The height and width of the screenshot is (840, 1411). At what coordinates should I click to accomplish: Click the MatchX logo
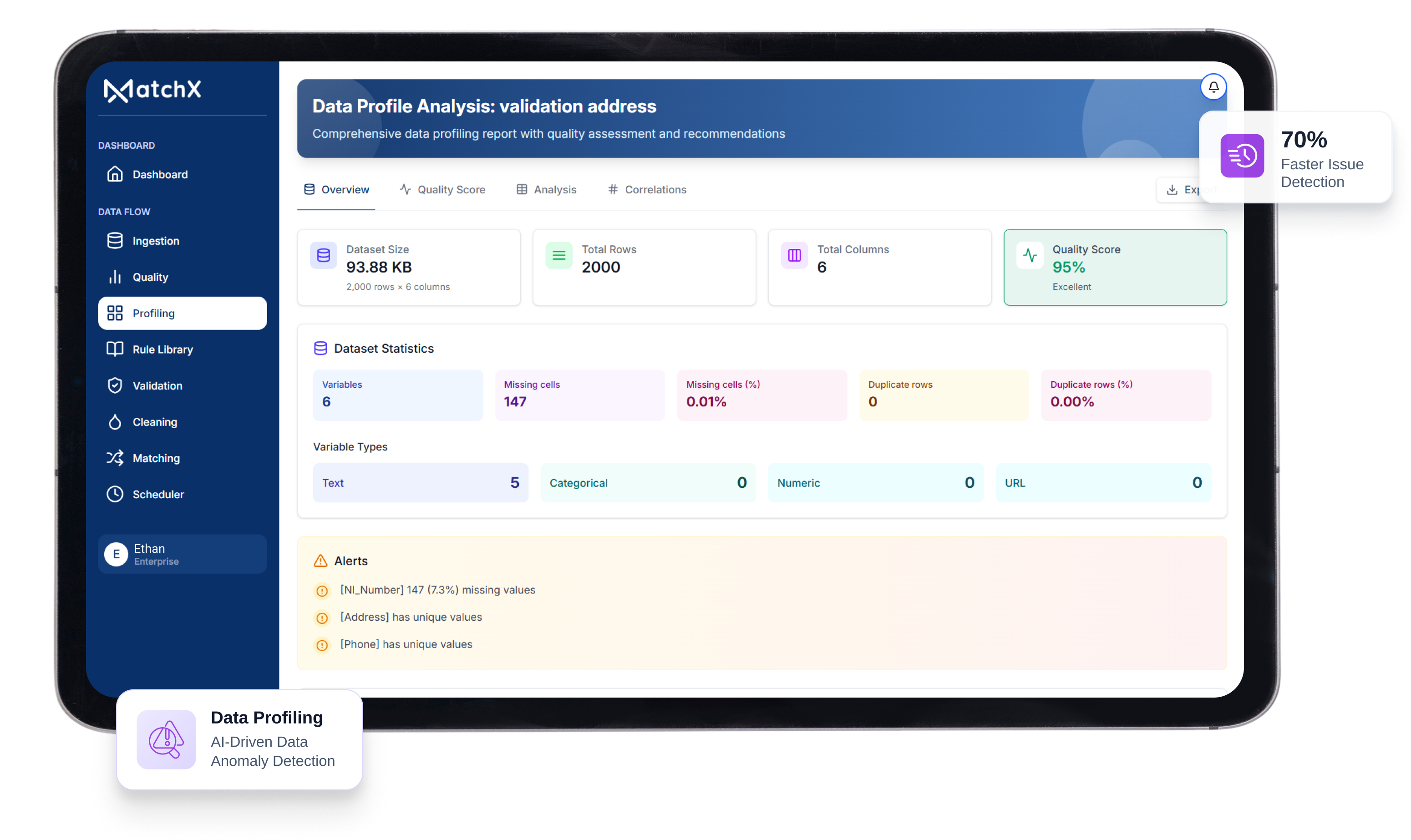click(153, 90)
